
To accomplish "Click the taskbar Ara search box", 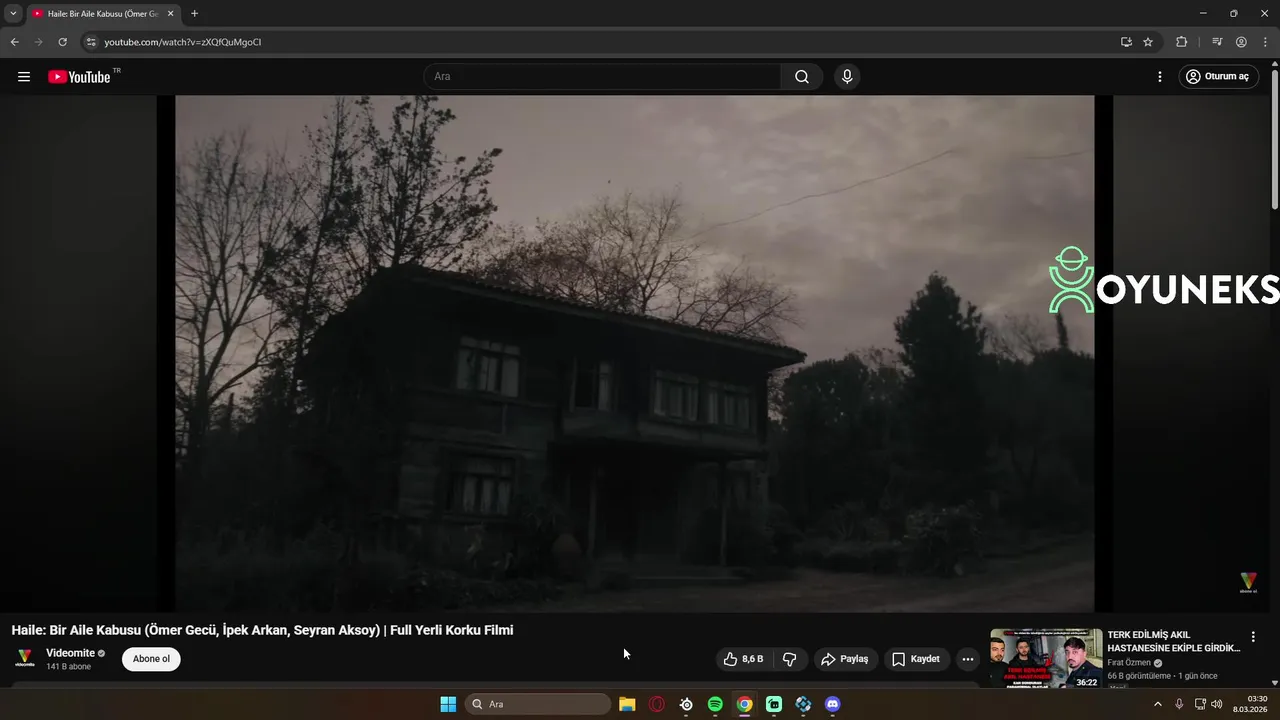I will [539, 704].
